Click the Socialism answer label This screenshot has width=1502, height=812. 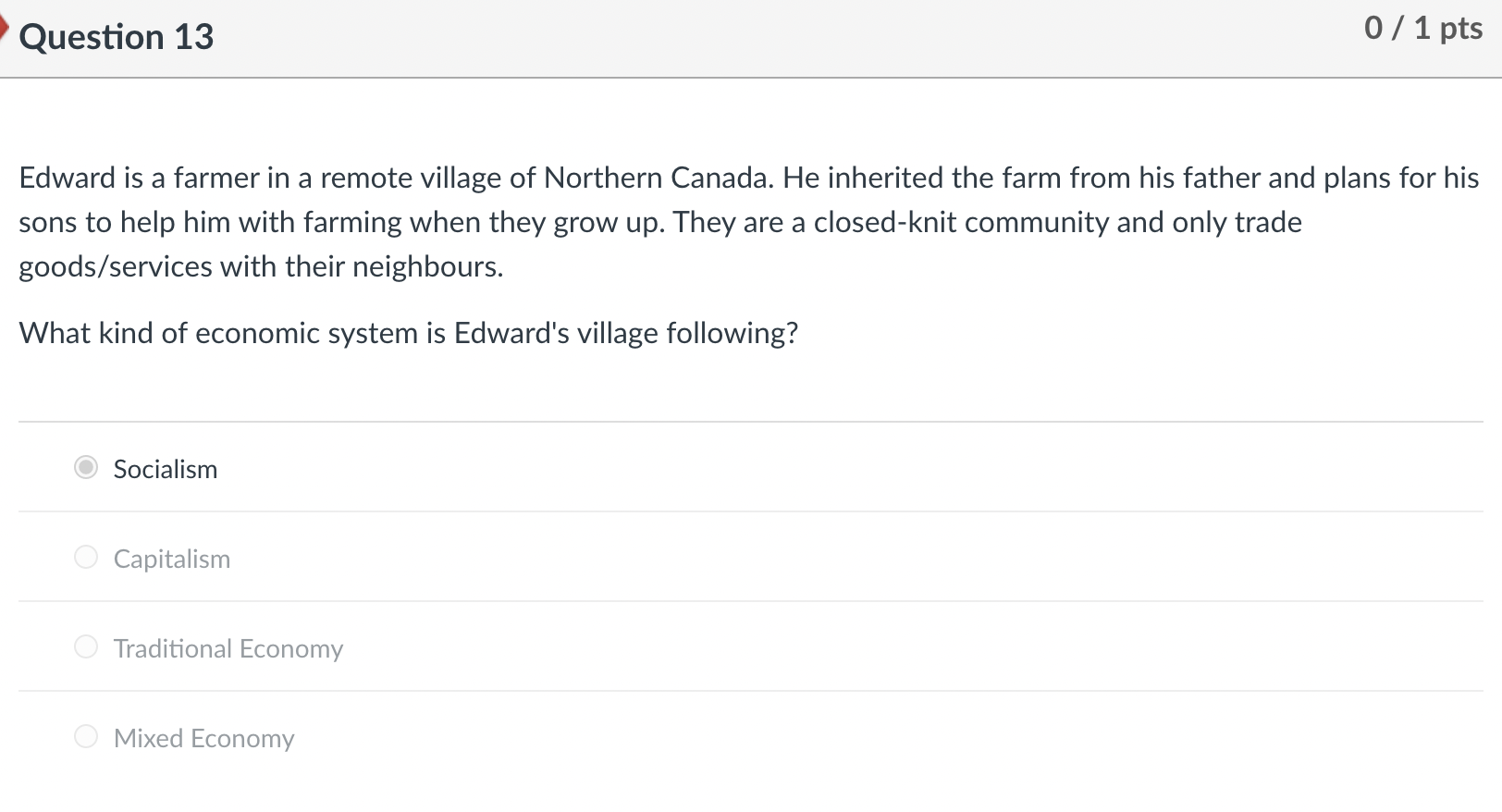coord(166,470)
